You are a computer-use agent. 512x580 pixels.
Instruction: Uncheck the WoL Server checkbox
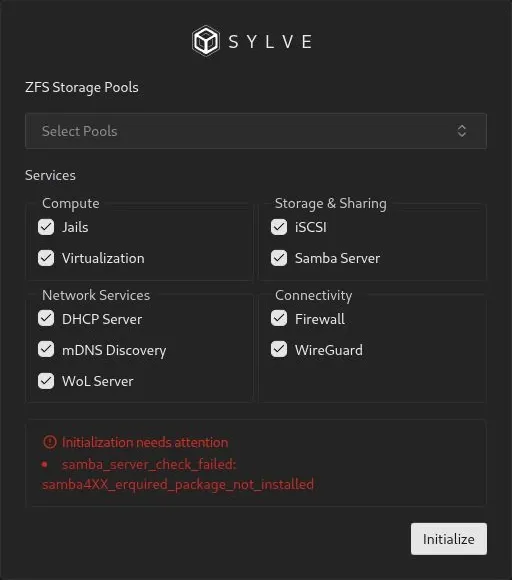click(x=46, y=381)
